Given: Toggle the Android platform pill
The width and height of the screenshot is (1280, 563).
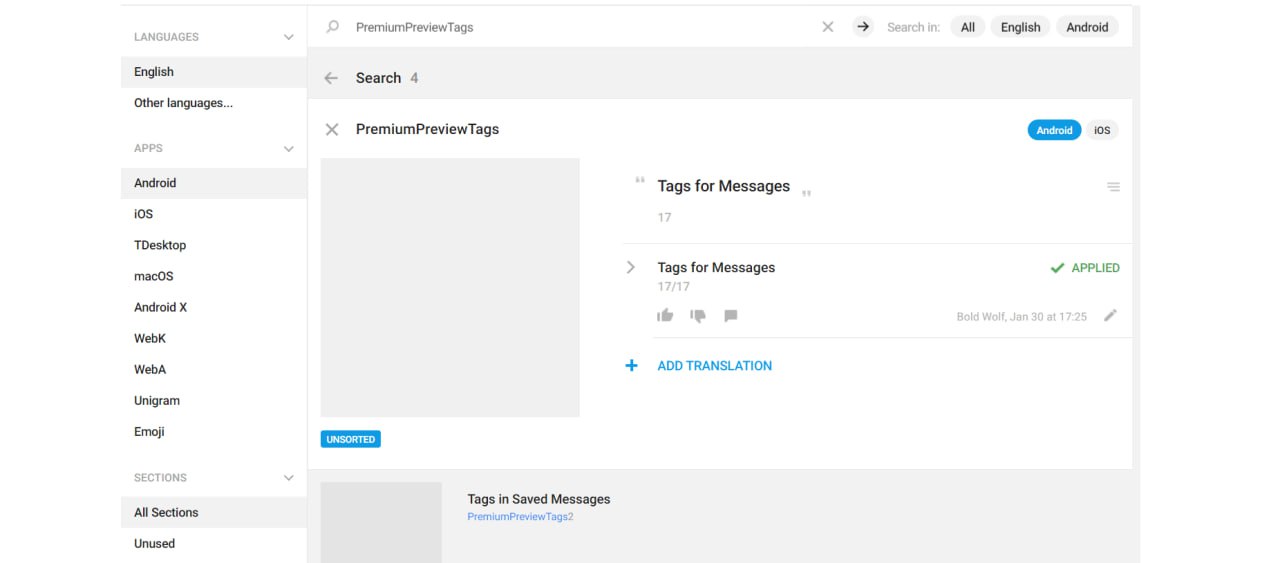Looking at the screenshot, I should tap(1054, 130).
